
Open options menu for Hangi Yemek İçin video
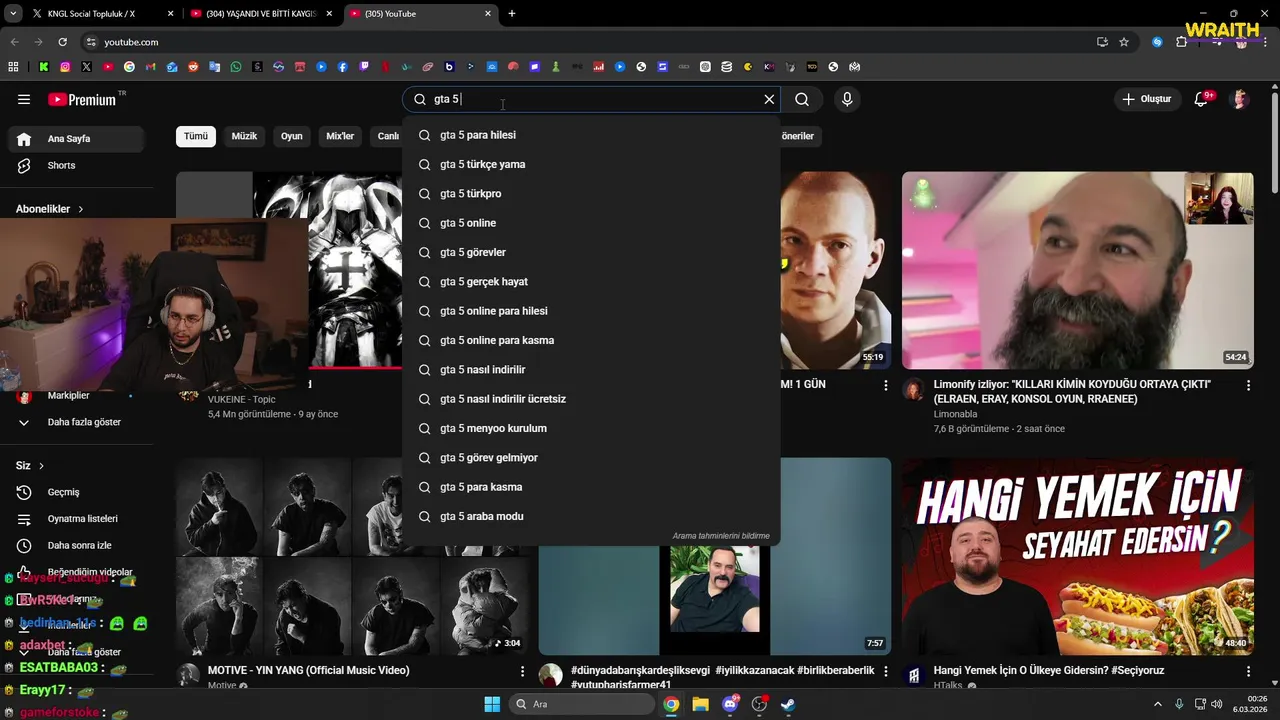[x=1248, y=671]
